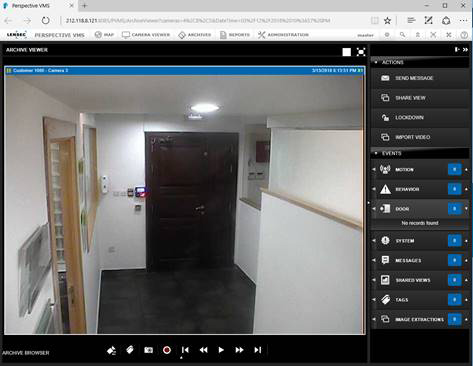Click the red record button
The height and width of the screenshot is (366, 473).
point(167,350)
